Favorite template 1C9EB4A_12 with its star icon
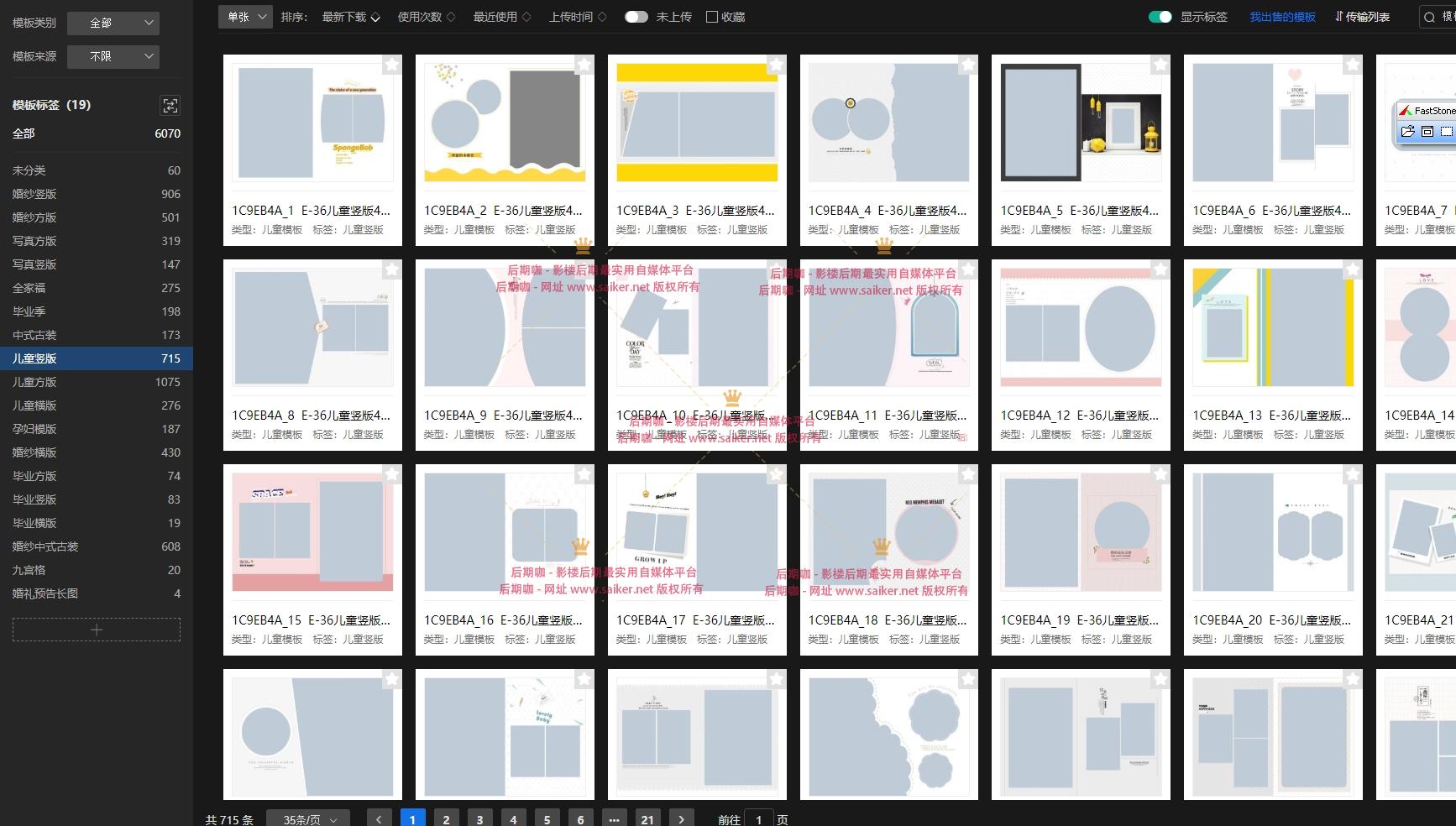The height and width of the screenshot is (826, 1456). point(1160,269)
